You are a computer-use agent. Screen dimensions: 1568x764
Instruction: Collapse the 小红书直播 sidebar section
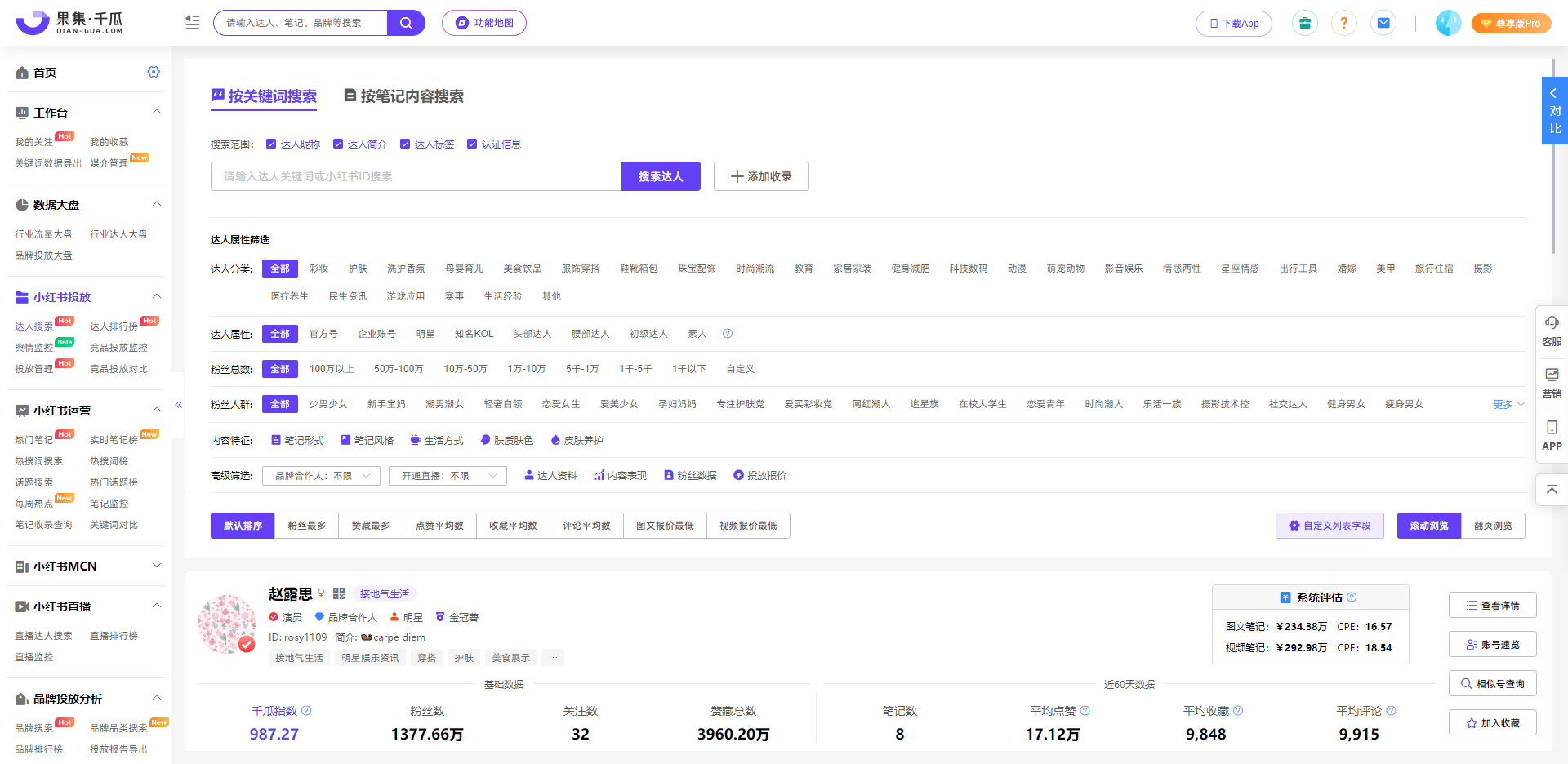pos(157,606)
